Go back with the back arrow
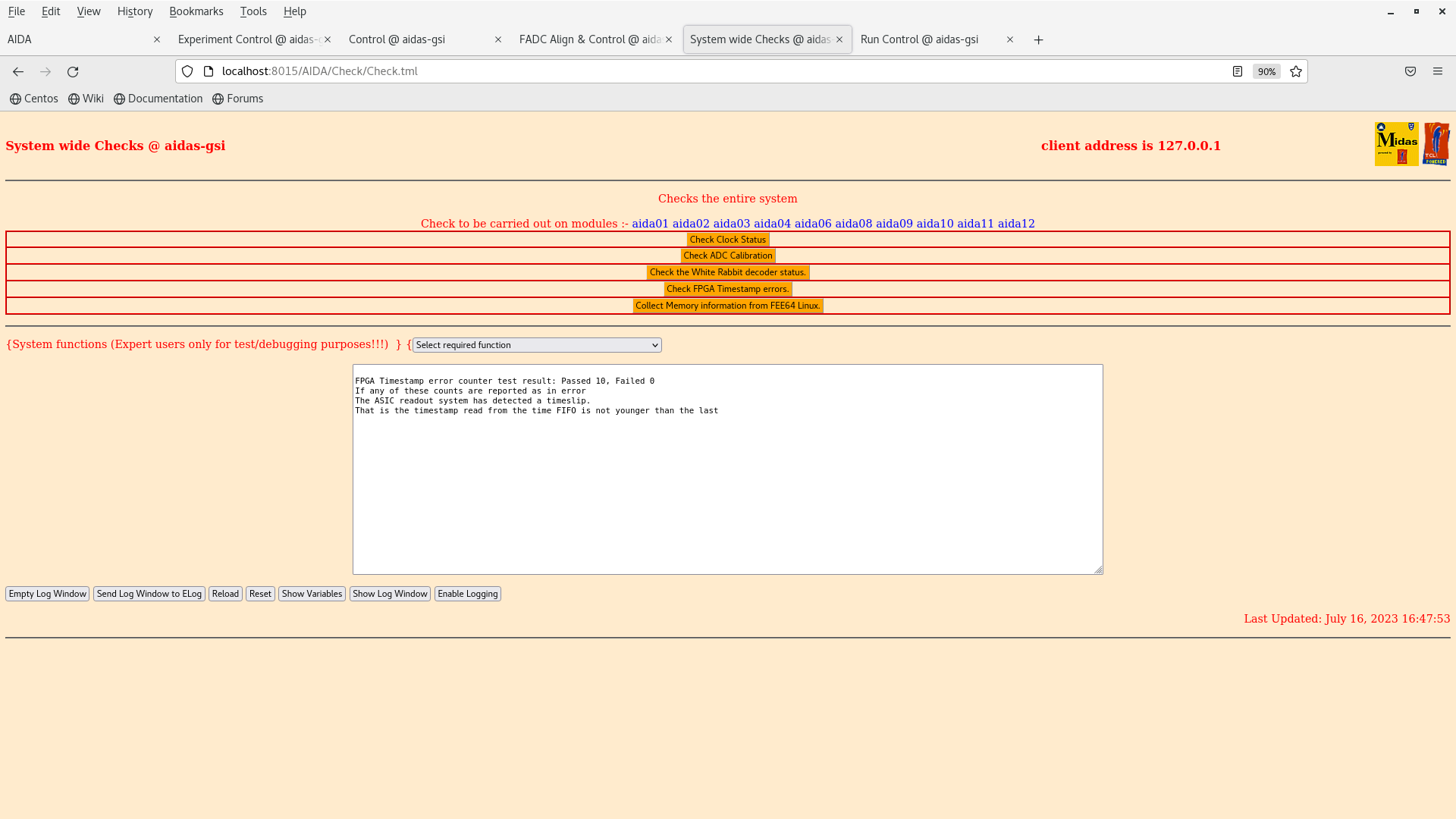The width and height of the screenshot is (1456, 819). point(18,71)
